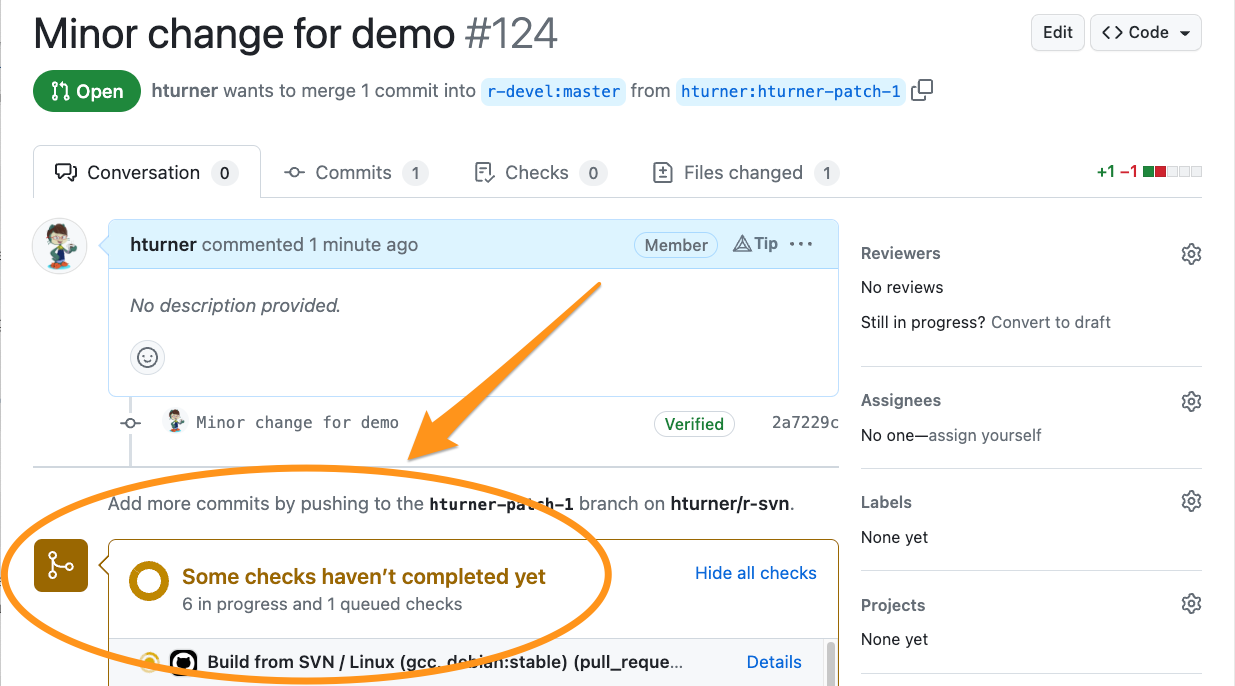The height and width of the screenshot is (686, 1235).
Task: Open the Assignees gear settings
Action: click(1190, 401)
